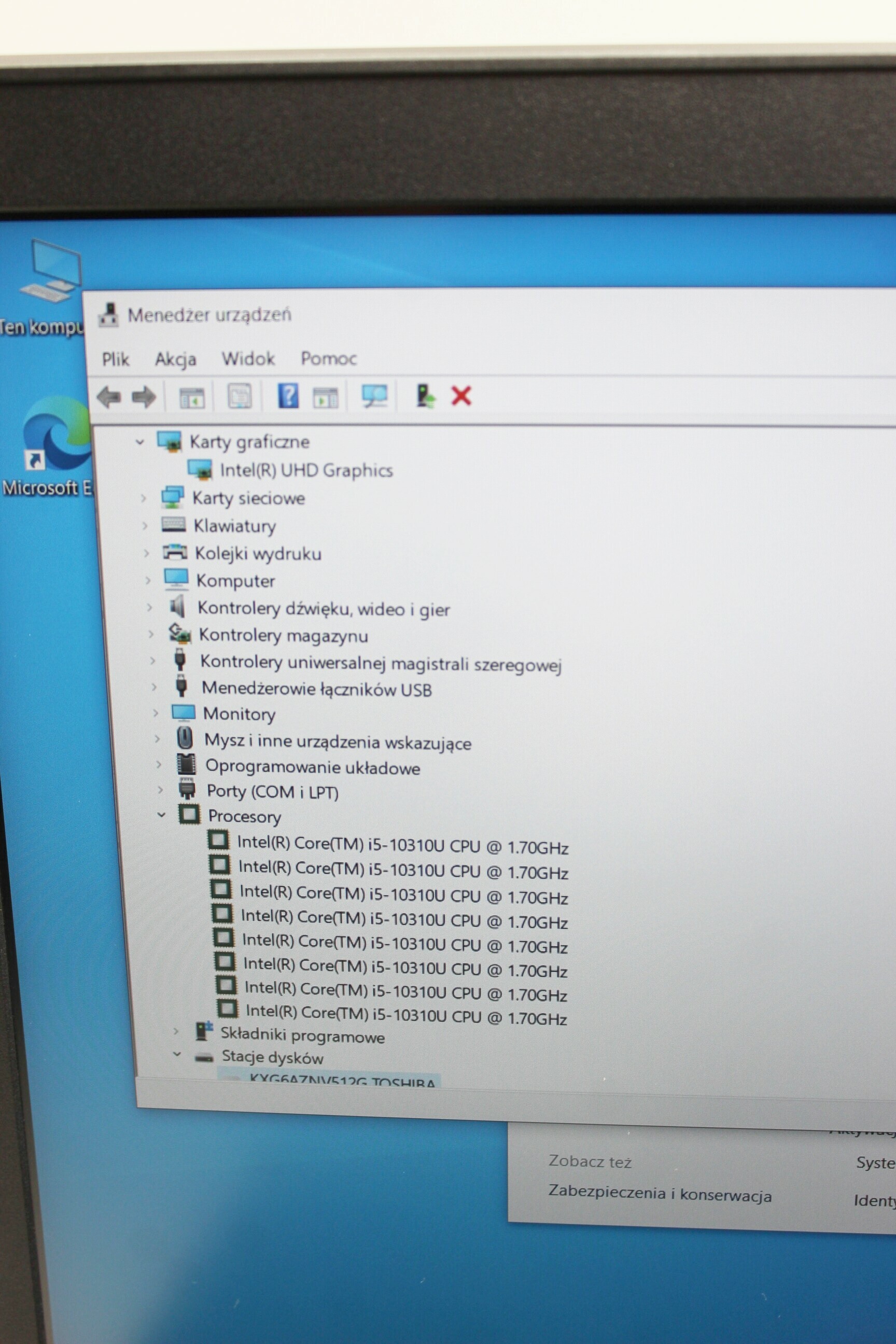Screen dimensions: 896x1344
Task: Collapse the Stacje dysków category
Action: 177,1055
